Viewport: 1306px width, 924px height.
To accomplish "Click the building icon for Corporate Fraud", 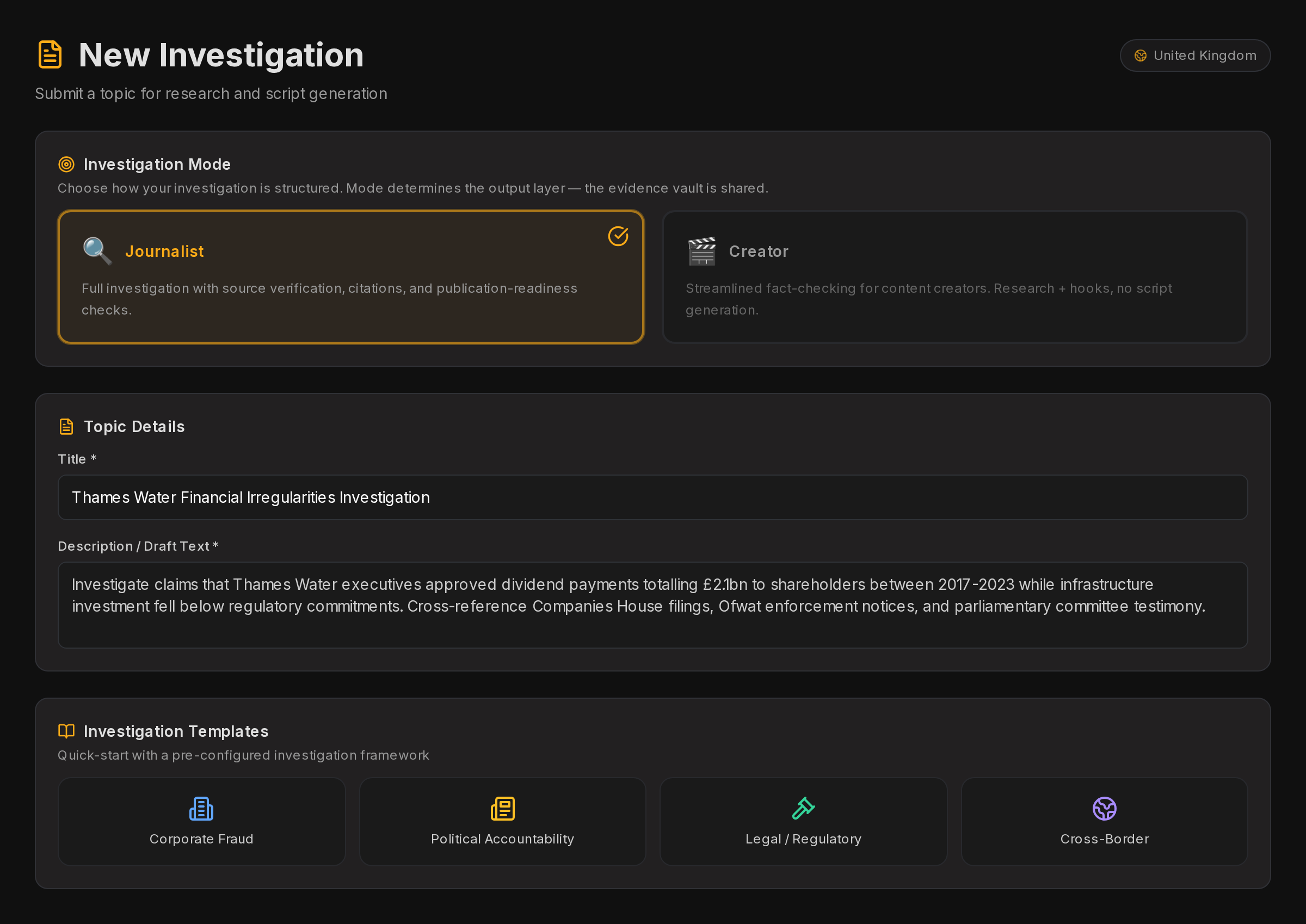I will (x=201, y=809).
